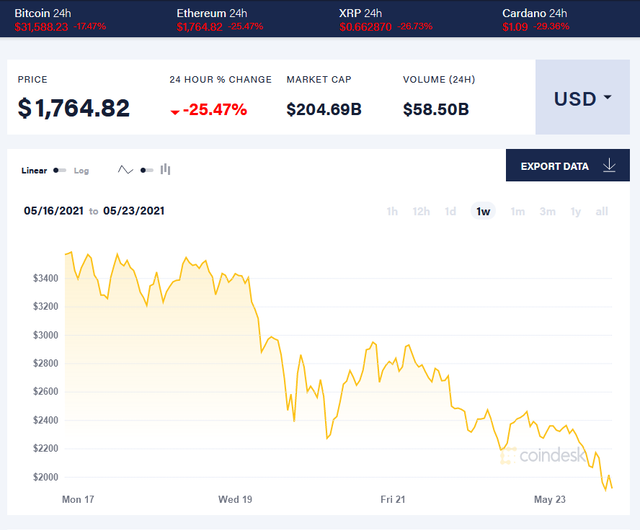Click the candlestick chart bars icon
Viewport: 640px width, 530px height.
(x=165, y=169)
